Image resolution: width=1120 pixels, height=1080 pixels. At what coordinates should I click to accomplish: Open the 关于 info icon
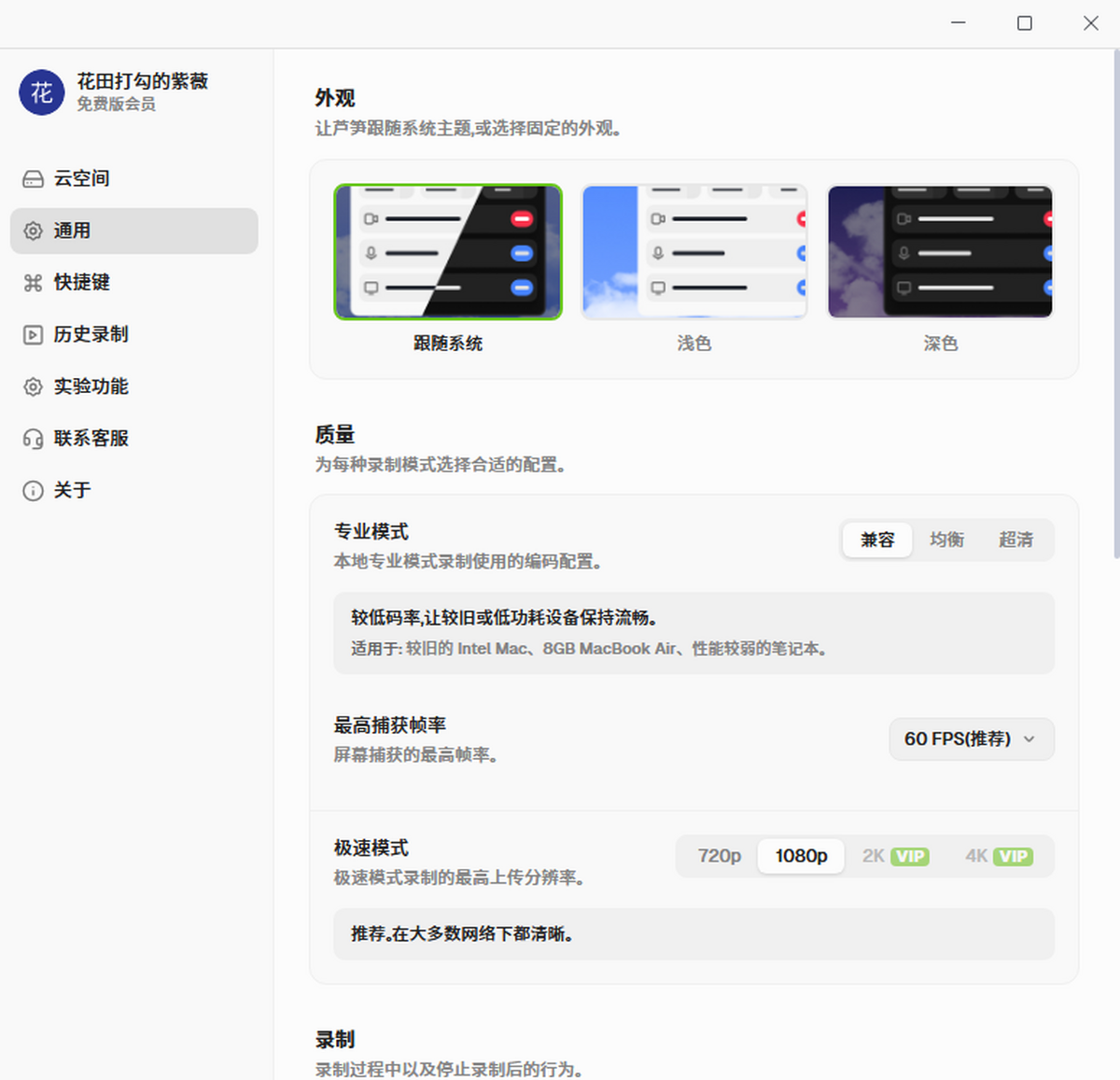33,491
